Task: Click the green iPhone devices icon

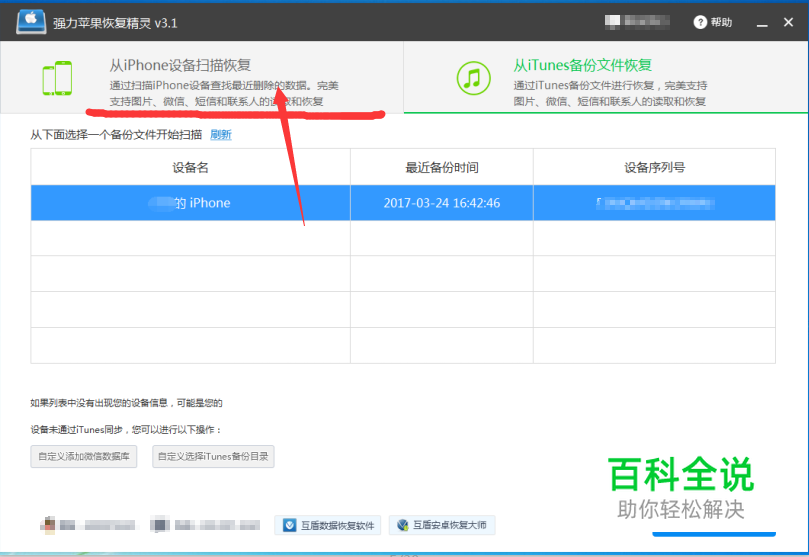Action: 57,78
